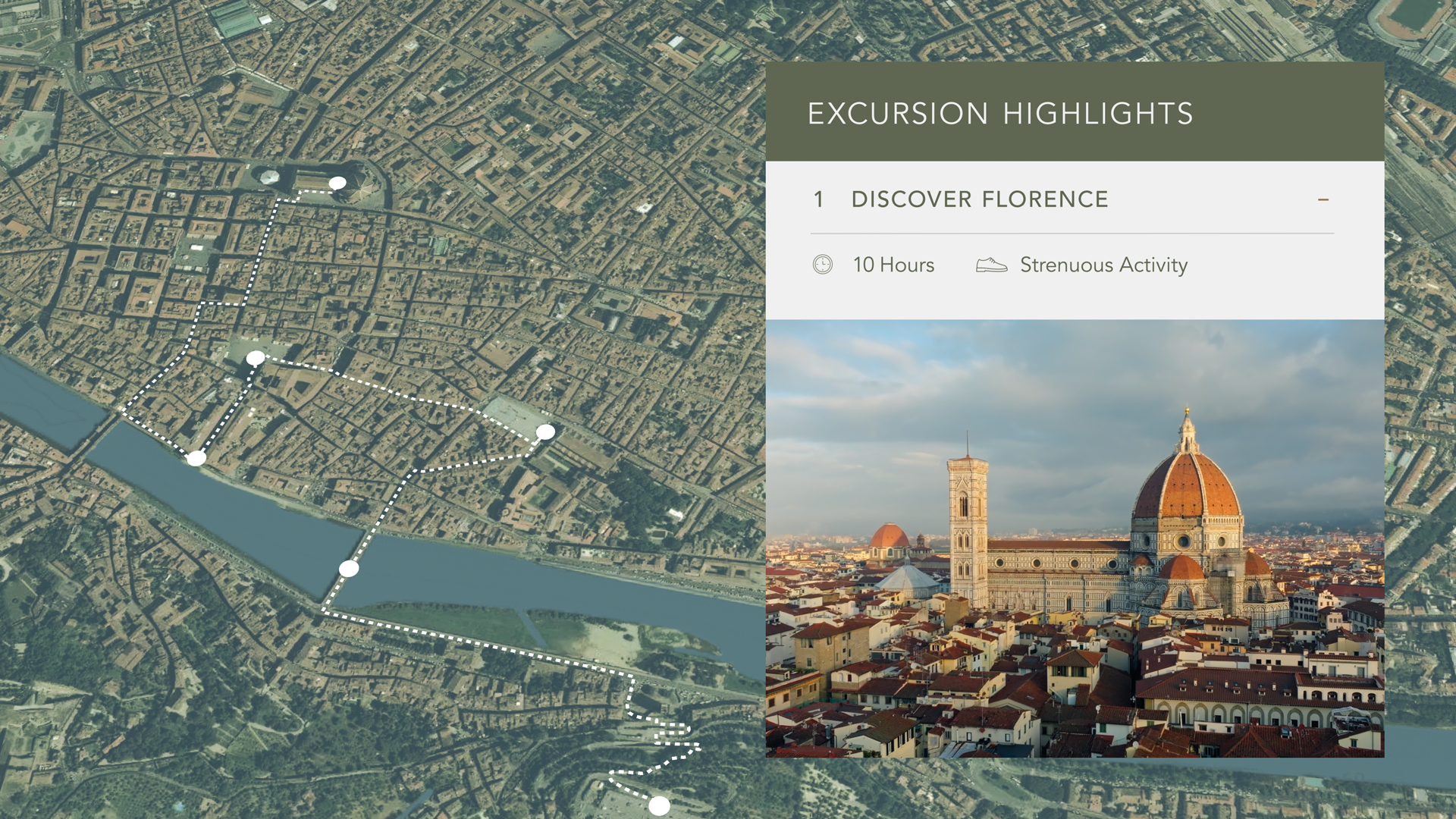Select the marker in Piazza della Signoria
Image resolution: width=1456 pixels, height=819 pixels.
pyautogui.click(x=256, y=358)
